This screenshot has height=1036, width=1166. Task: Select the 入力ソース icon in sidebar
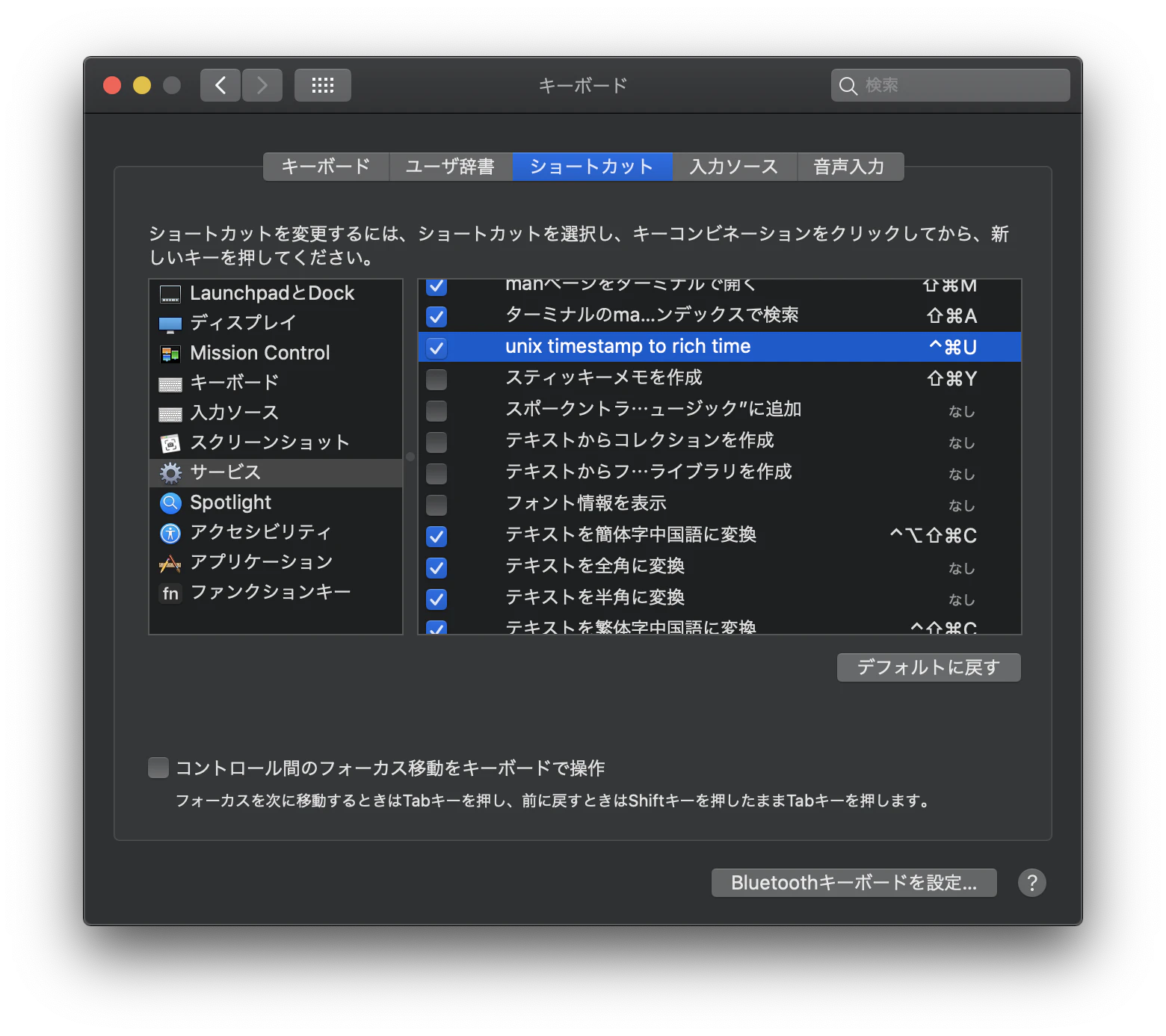[170, 414]
